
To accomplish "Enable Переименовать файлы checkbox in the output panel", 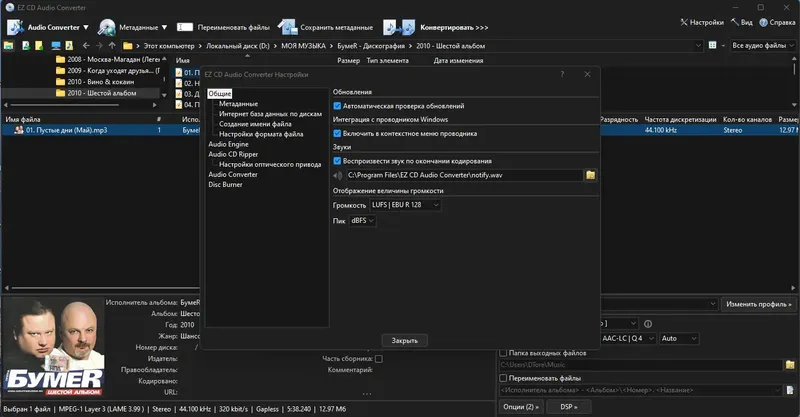I will click(503, 378).
